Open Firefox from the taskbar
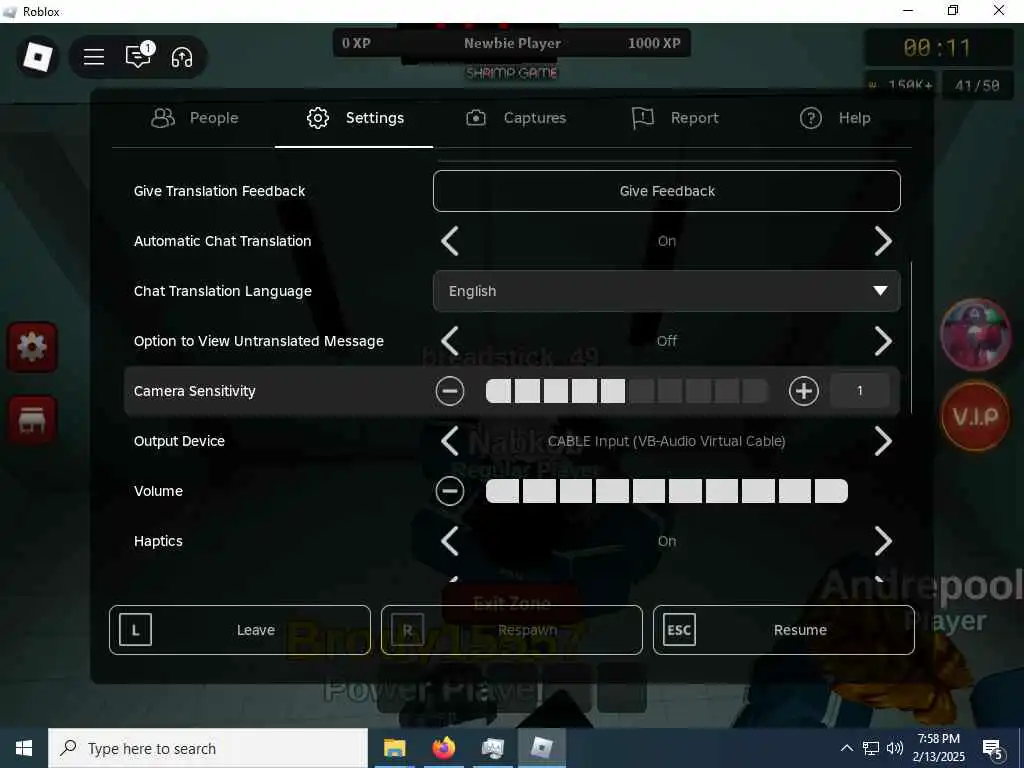 pos(444,748)
